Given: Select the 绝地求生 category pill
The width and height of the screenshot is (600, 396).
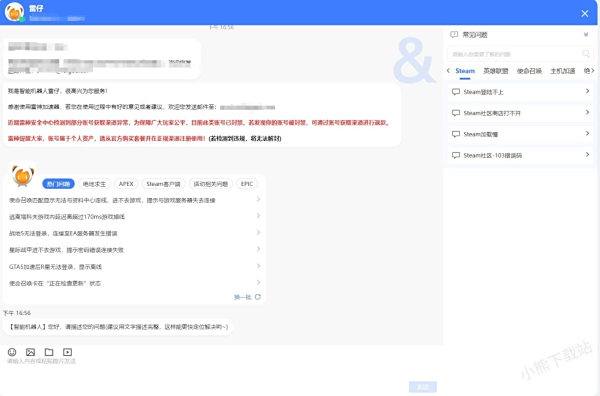Looking at the screenshot, I should click(94, 184).
